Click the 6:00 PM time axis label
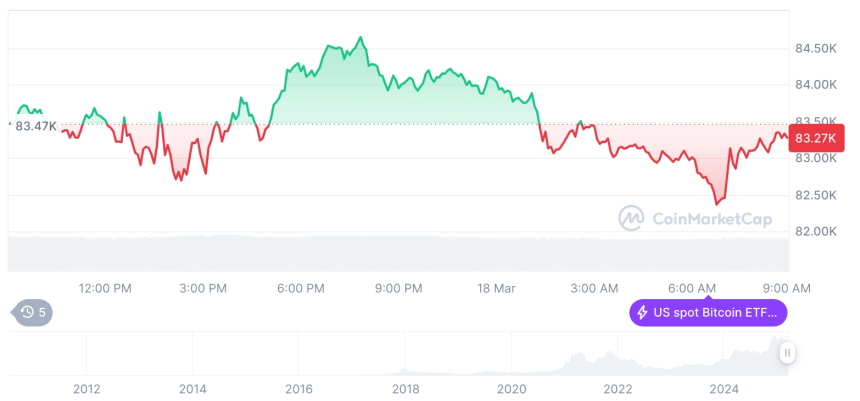Screen dimensions: 860x401 pos(300,289)
